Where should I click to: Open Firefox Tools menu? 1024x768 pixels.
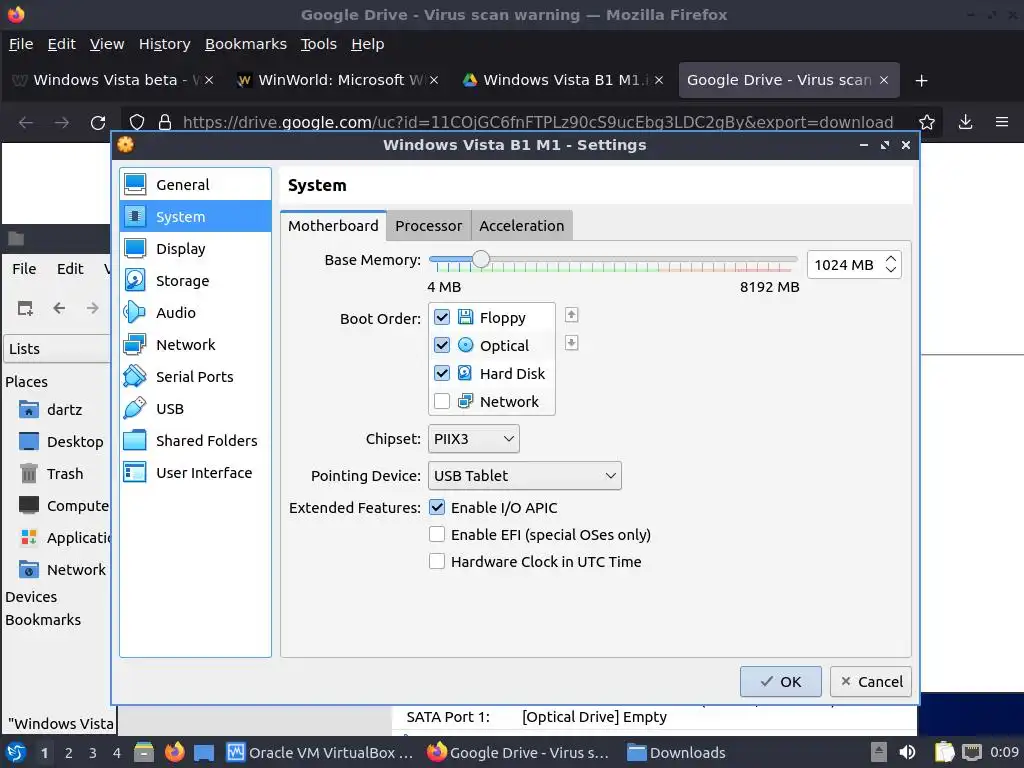pos(319,44)
